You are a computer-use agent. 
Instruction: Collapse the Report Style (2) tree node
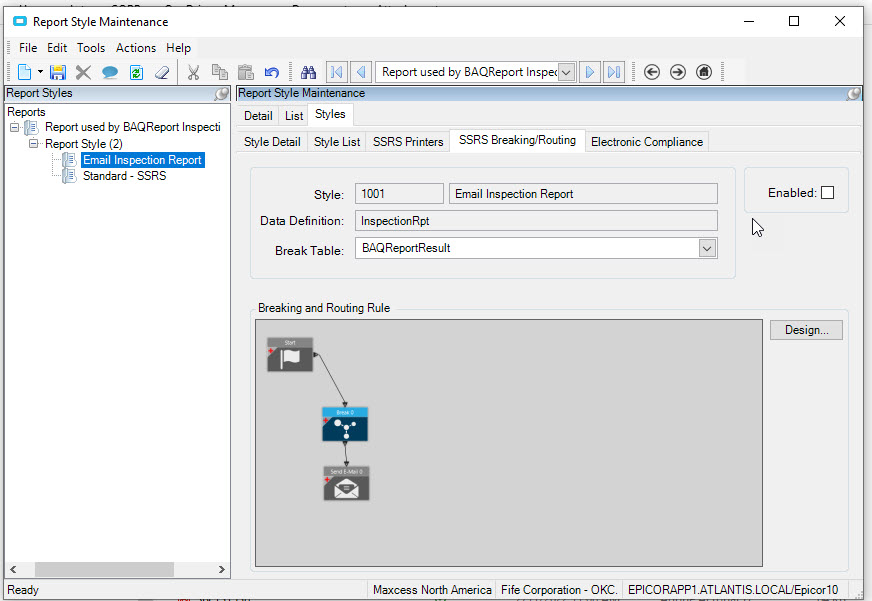point(34,144)
